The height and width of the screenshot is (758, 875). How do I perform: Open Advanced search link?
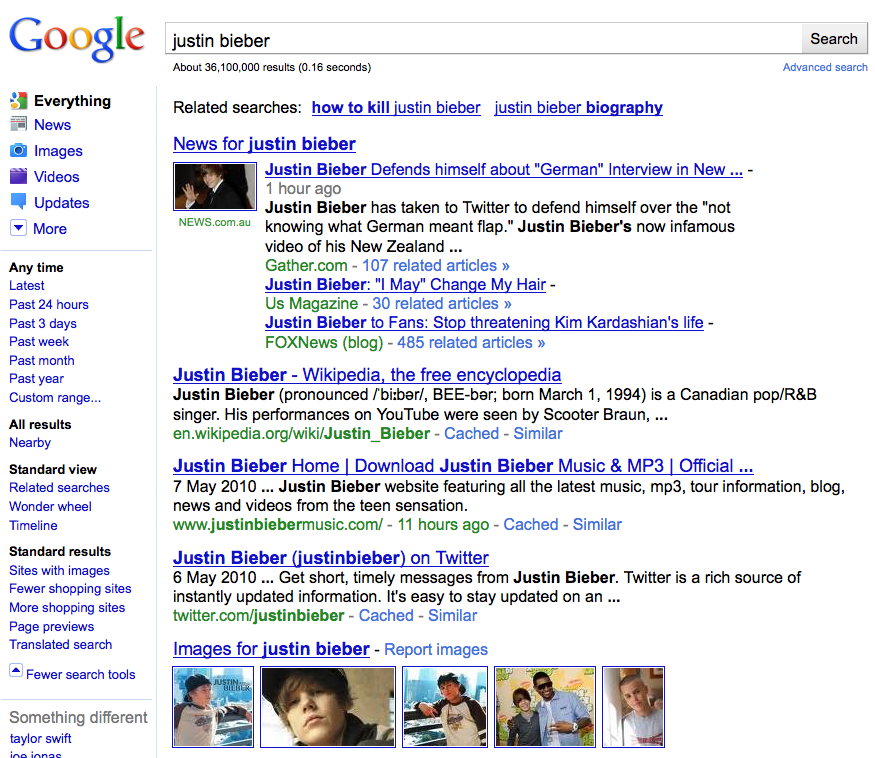point(825,67)
